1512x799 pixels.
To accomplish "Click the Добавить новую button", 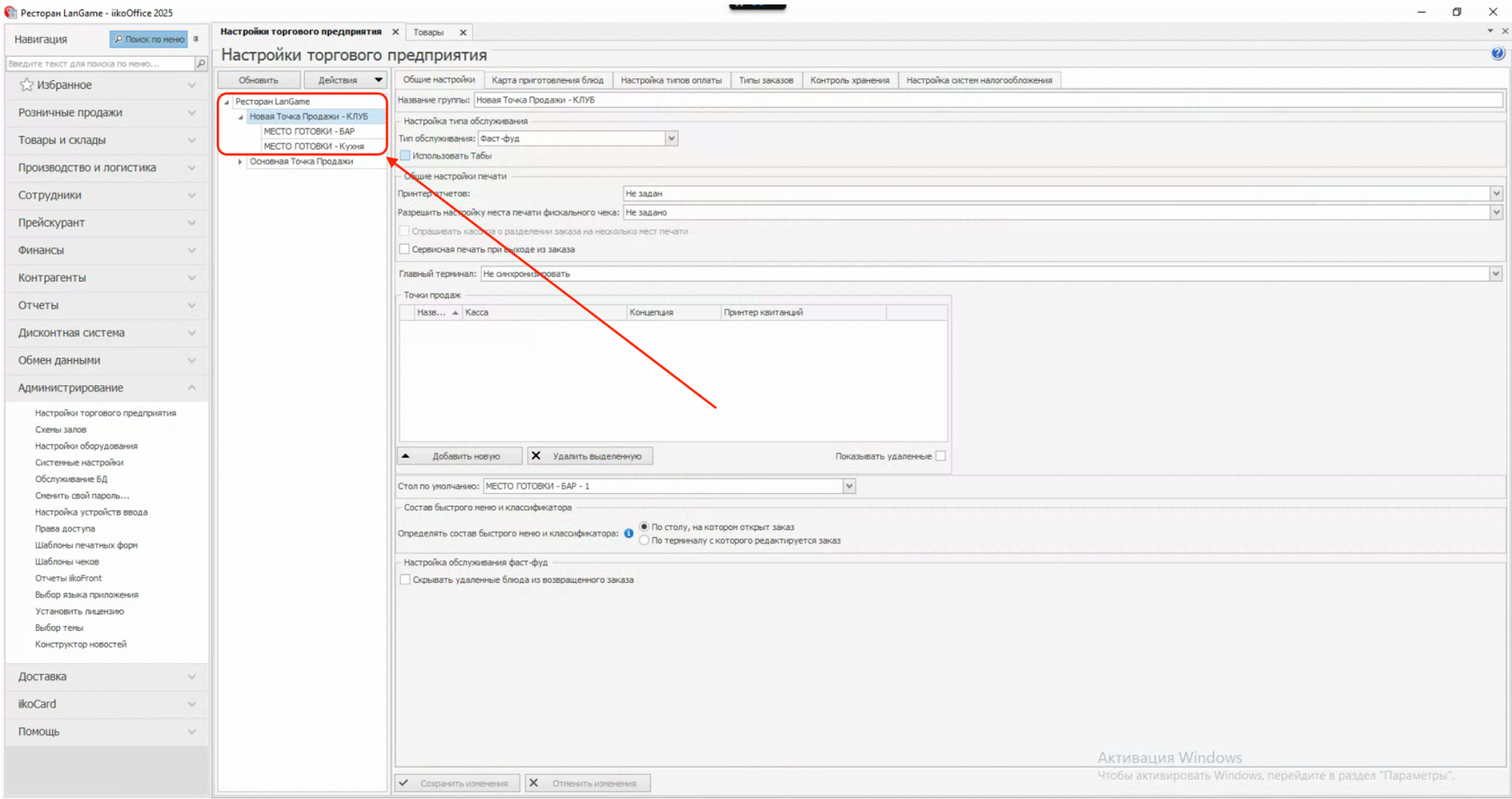I will point(460,456).
